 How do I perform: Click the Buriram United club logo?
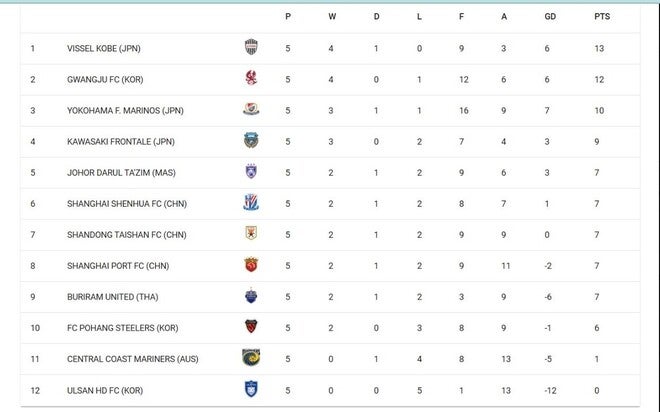250,296
